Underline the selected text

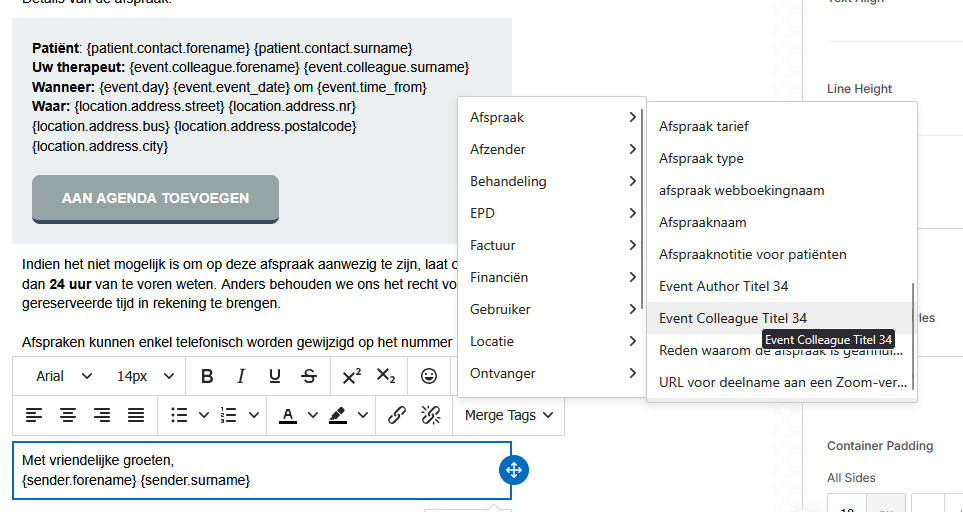275,376
